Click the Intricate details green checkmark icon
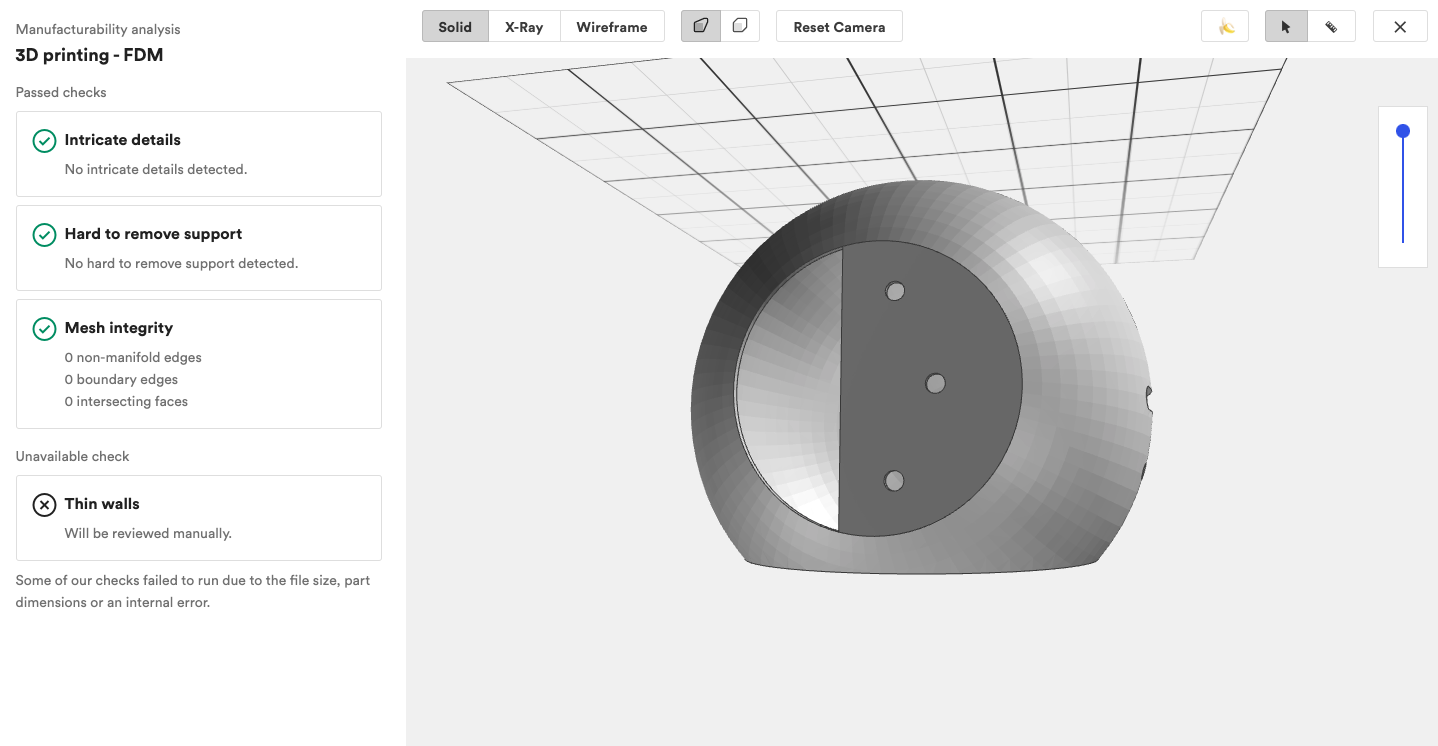This screenshot has height=746, width=1438. [x=44, y=141]
